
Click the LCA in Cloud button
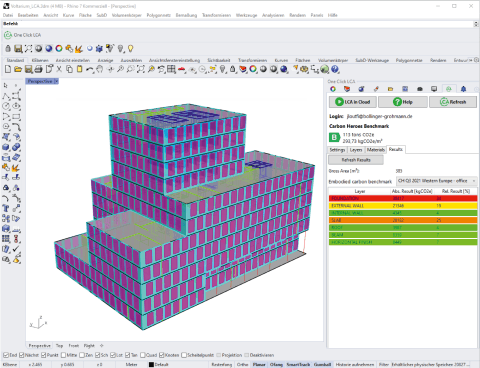353,102
